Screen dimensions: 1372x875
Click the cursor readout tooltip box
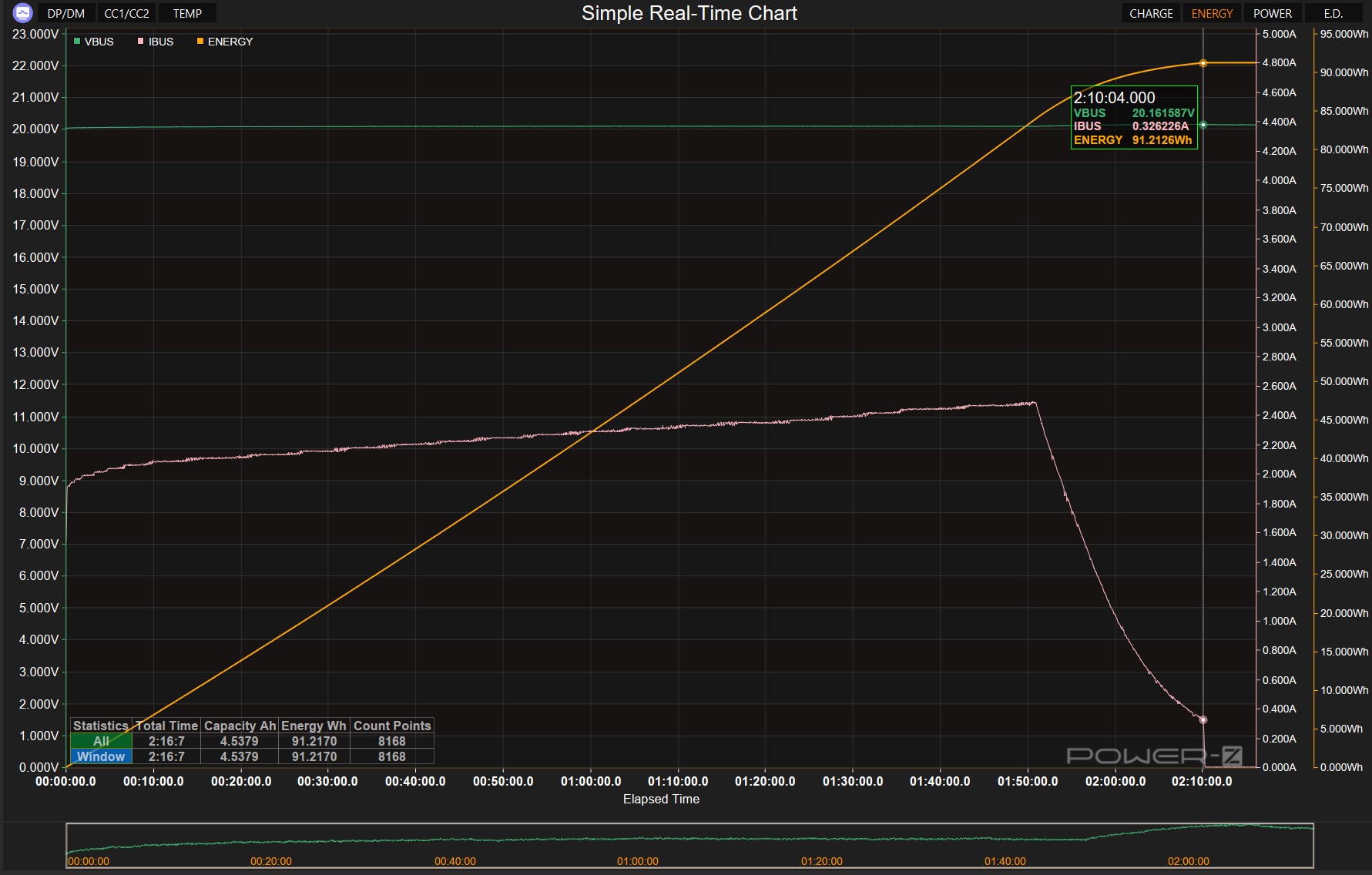coord(1133,118)
